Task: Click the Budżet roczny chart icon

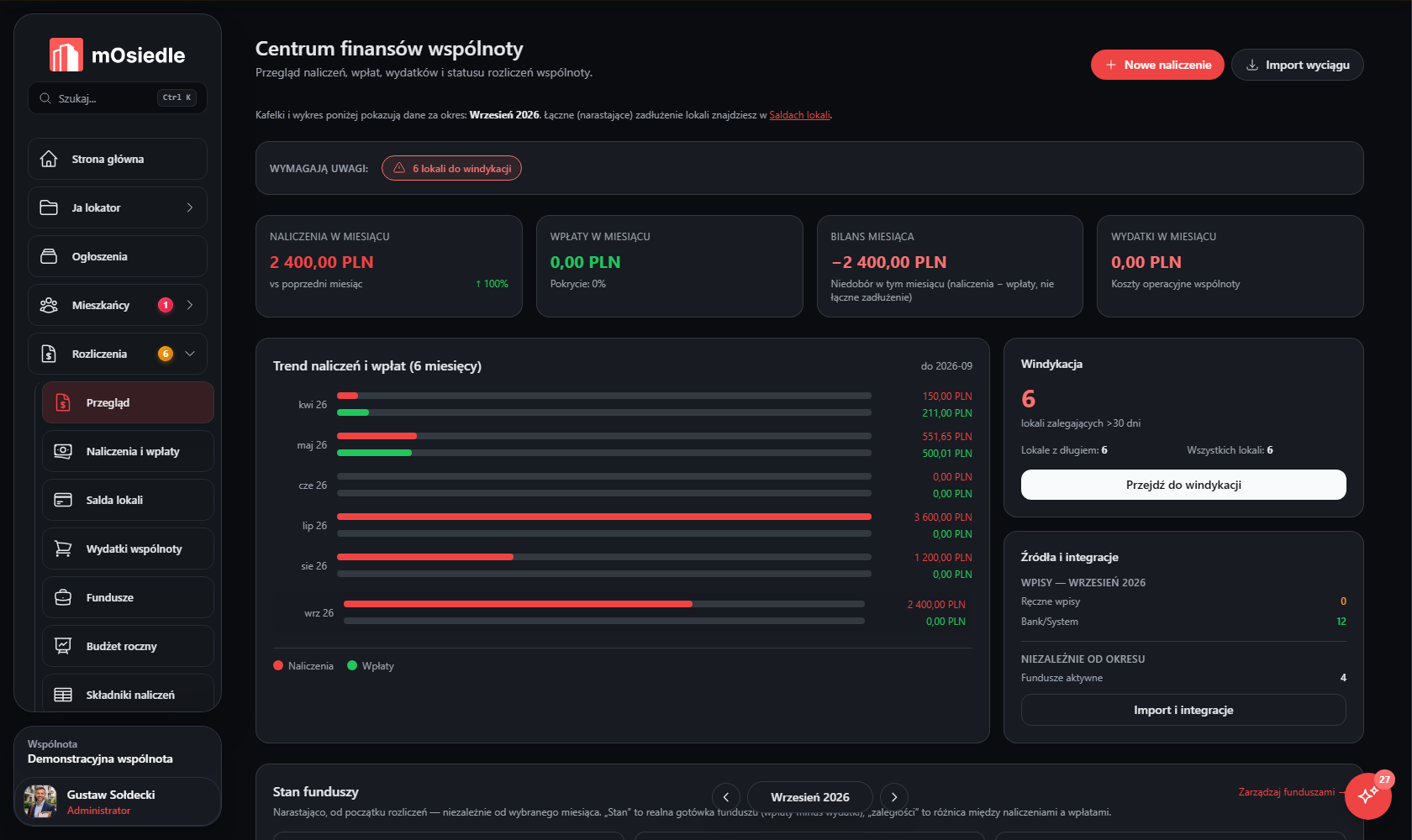Action: [x=63, y=646]
